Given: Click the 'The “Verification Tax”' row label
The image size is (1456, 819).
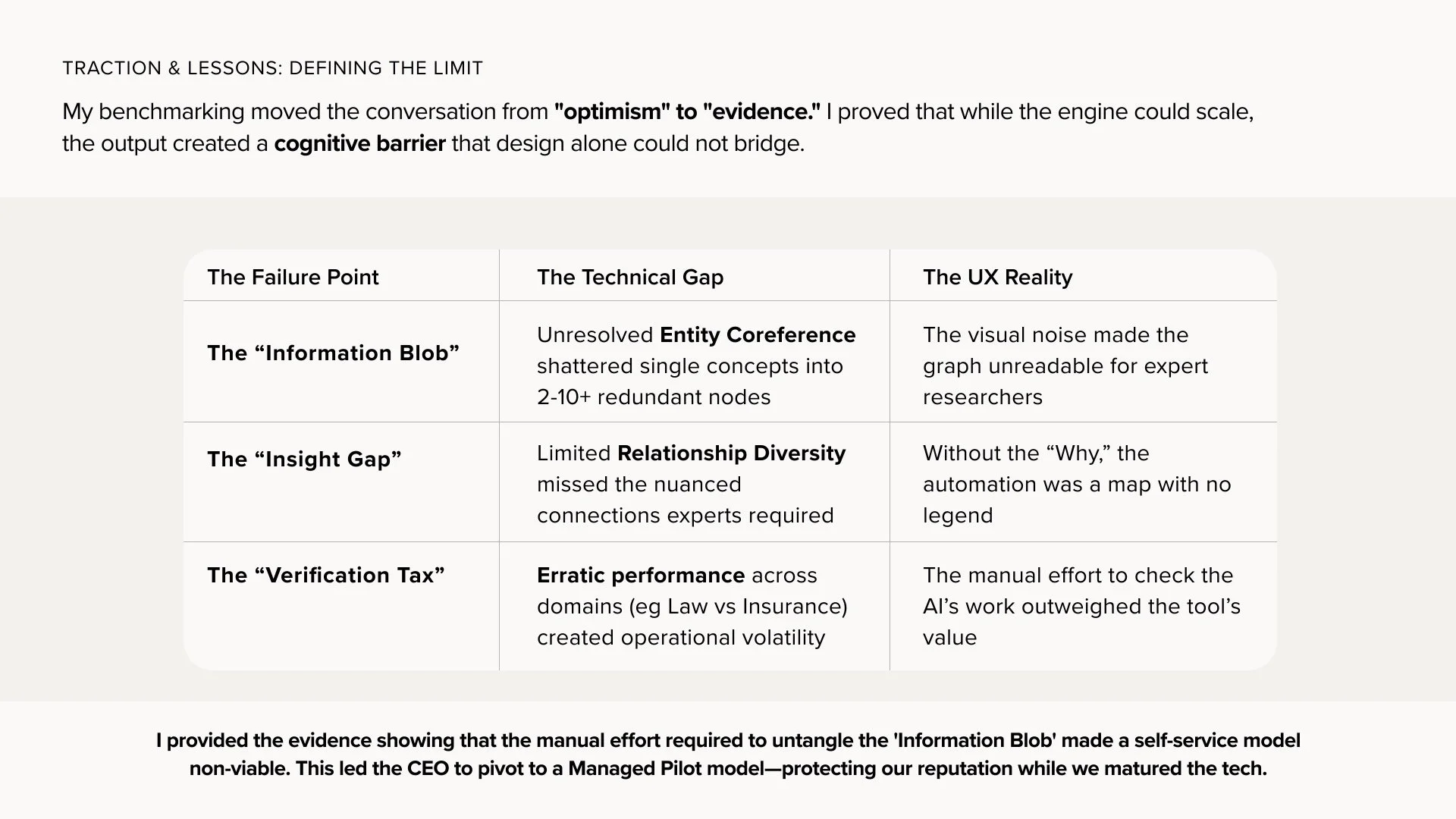Looking at the screenshot, I should (326, 575).
